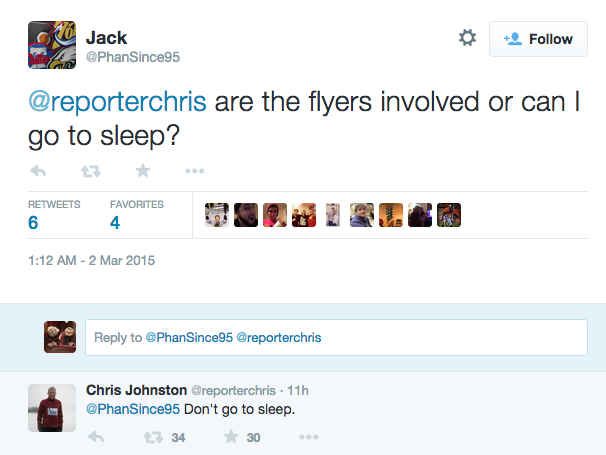Screen dimensions: 606x455
Task: Retweet Chris Johnston's reply
Action: click(154, 437)
